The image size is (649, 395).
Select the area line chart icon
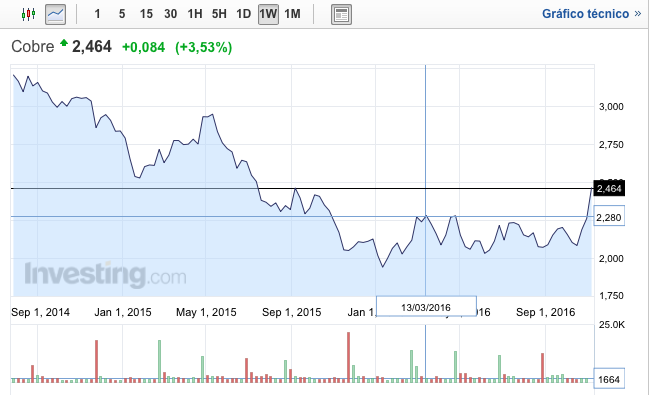[x=55, y=14]
